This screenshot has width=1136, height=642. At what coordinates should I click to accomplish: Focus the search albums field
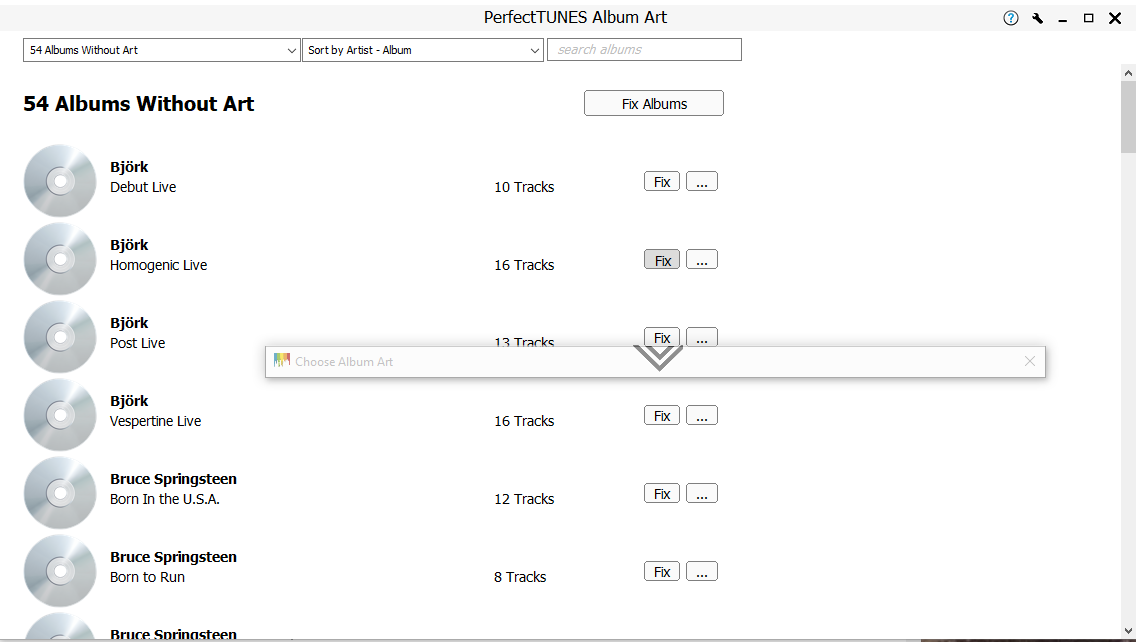[x=644, y=50]
